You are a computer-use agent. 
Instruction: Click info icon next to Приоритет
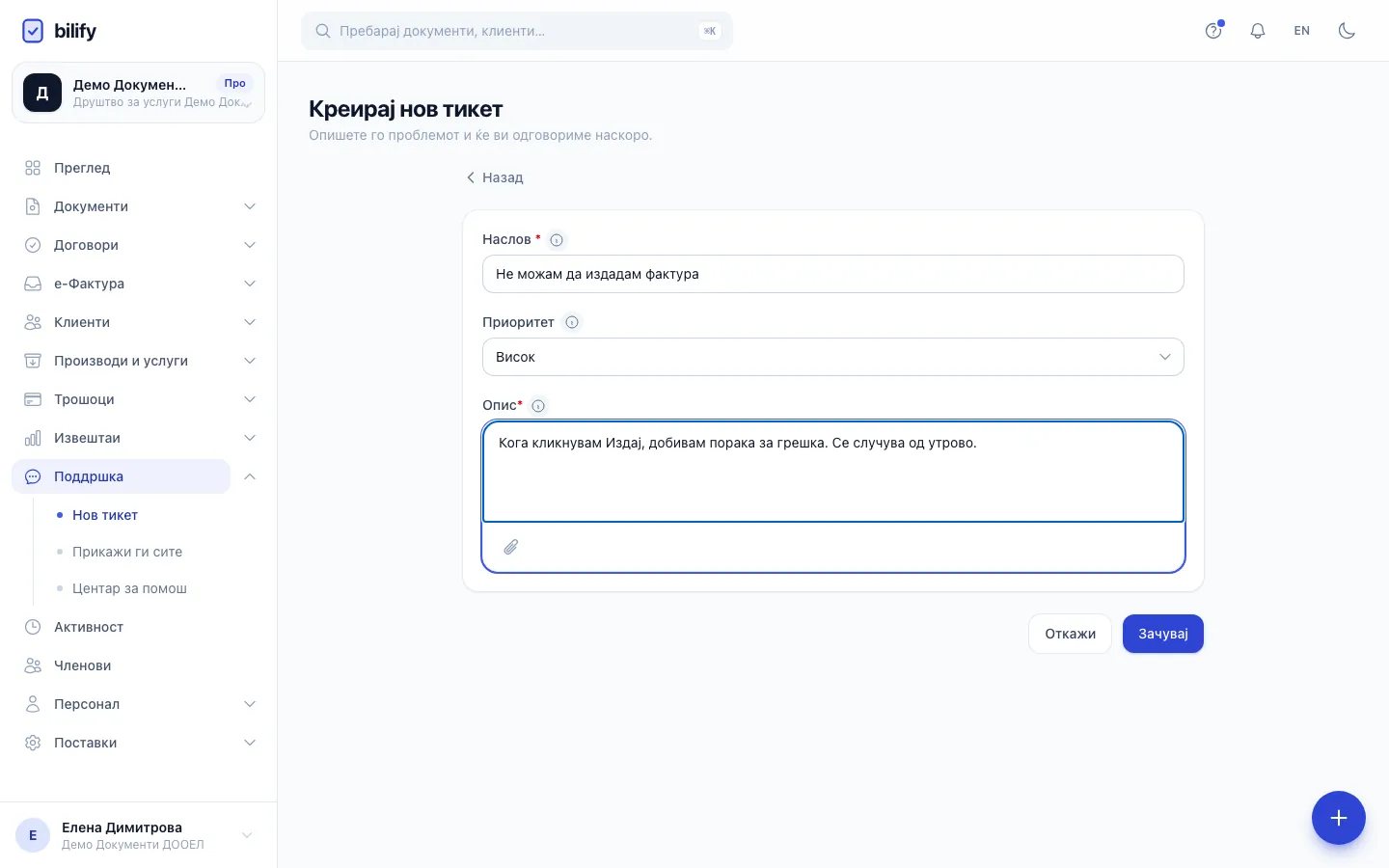[572, 322]
